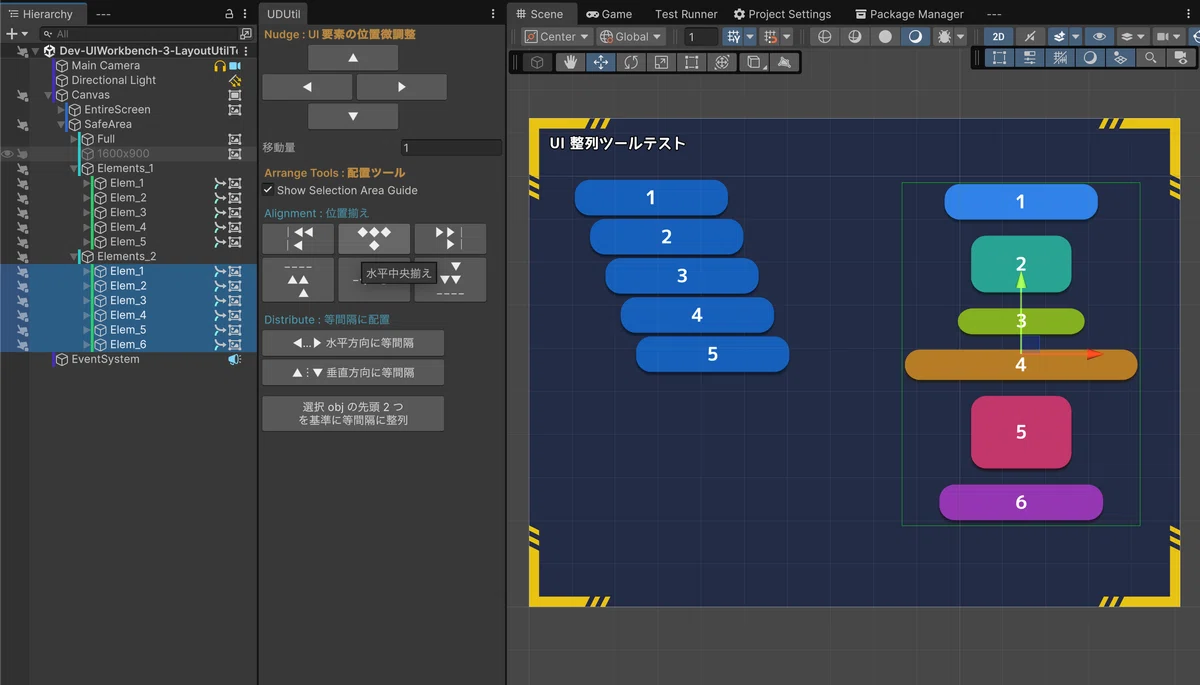Collapse the Elements_1 tree node
This screenshot has height=685, width=1200.
coord(74,168)
